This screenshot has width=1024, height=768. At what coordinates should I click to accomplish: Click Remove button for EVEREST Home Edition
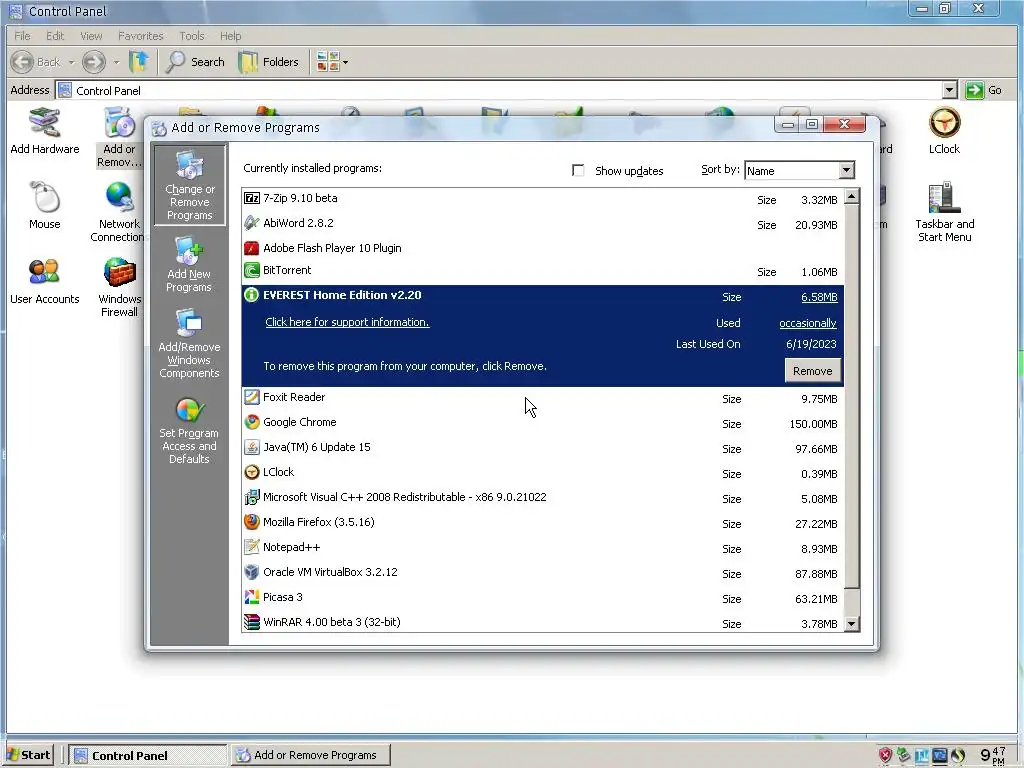click(x=812, y=371)
